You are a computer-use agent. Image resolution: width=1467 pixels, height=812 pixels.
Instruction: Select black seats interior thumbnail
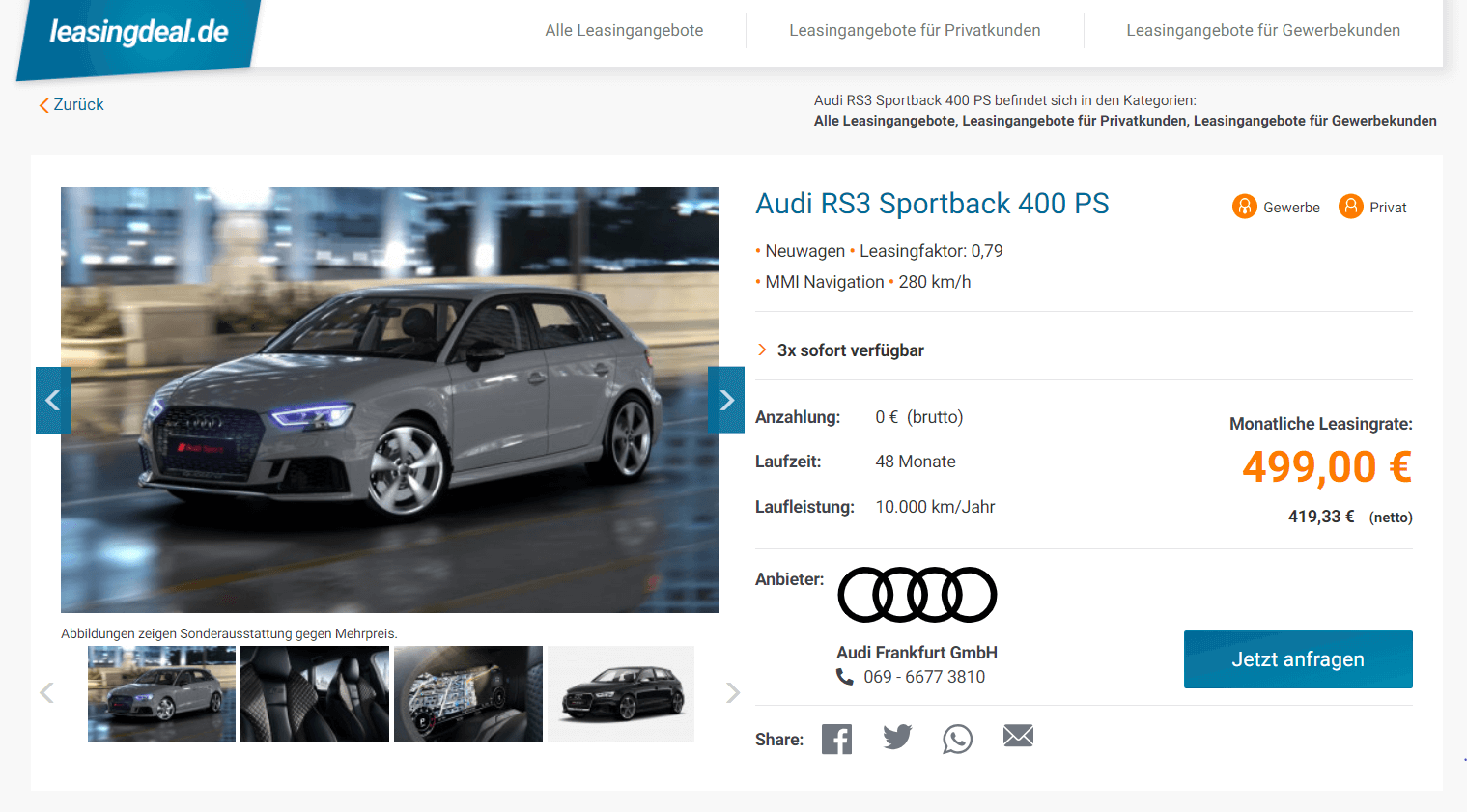[x=315, y=693]
